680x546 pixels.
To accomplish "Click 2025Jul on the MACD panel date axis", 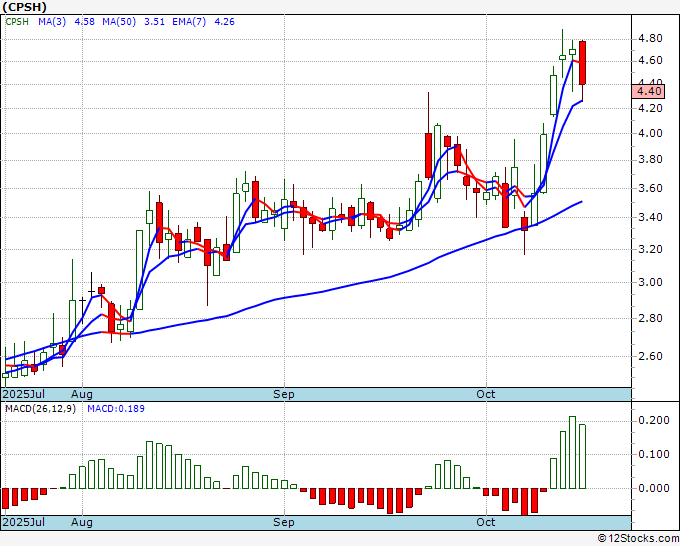I will point(23,522).
